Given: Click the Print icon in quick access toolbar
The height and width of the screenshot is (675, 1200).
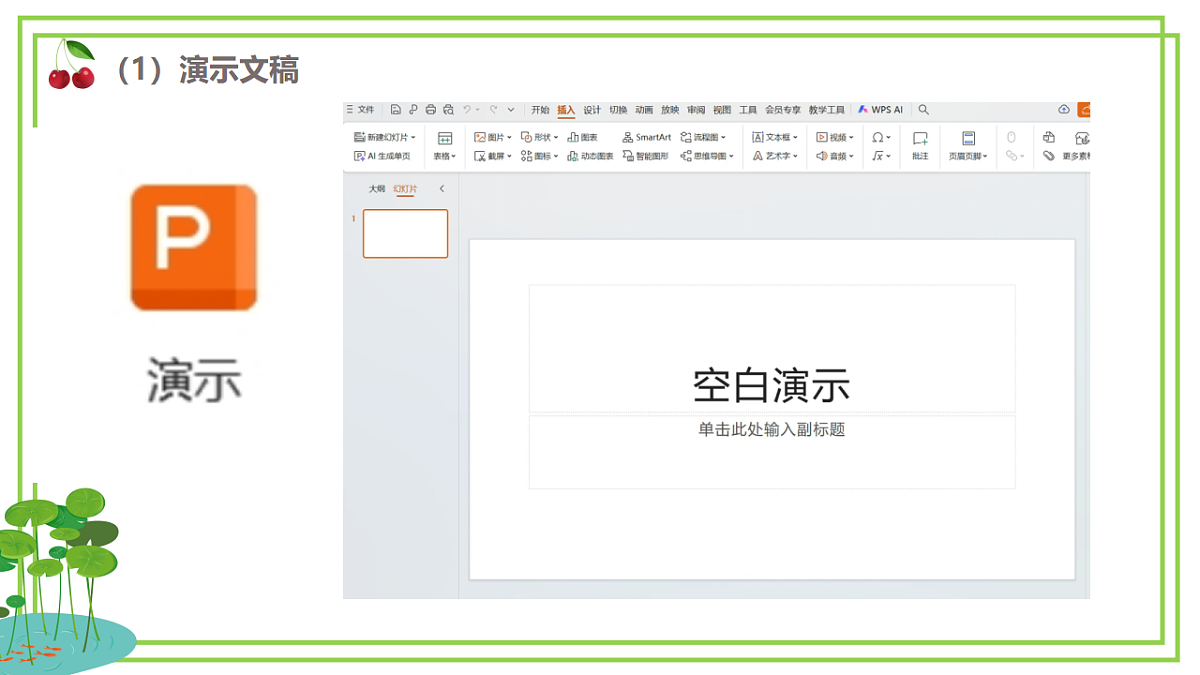Looking at the screenshot, I should pyautogui.click(x=431, y=110).
